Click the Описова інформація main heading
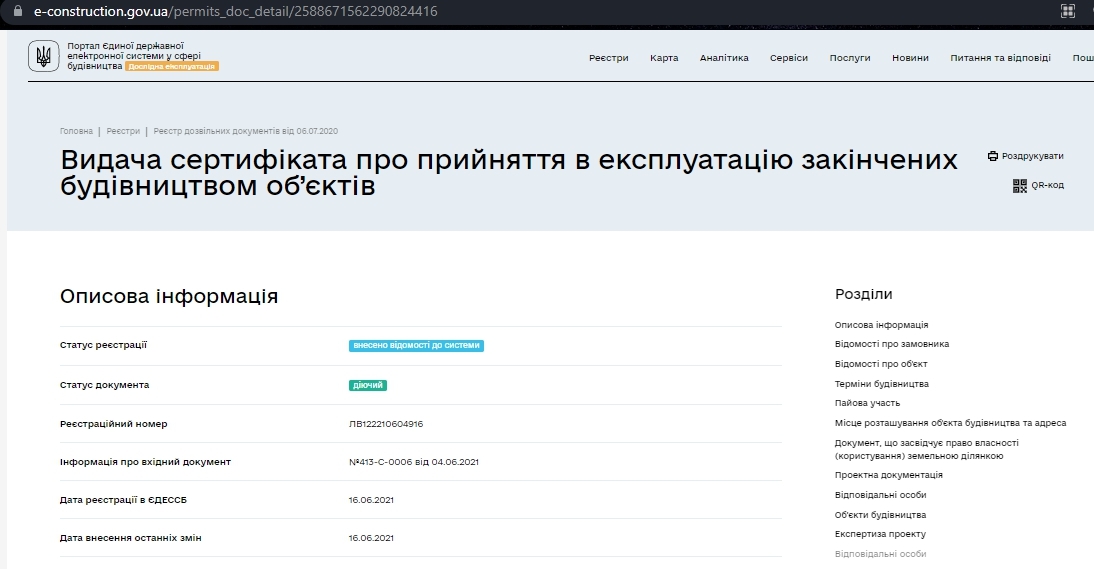Screen dimensions: 1094x569 [x=169, y=296]
